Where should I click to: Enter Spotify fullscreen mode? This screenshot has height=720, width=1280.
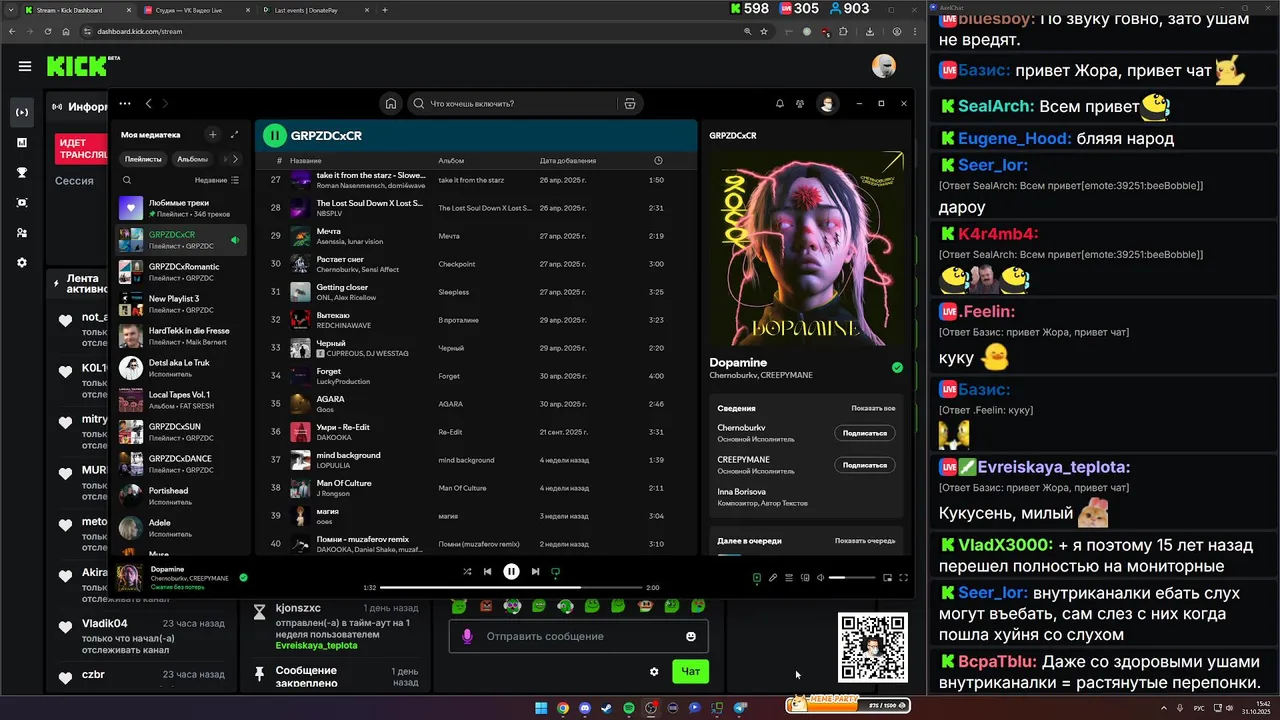(903, 577)
